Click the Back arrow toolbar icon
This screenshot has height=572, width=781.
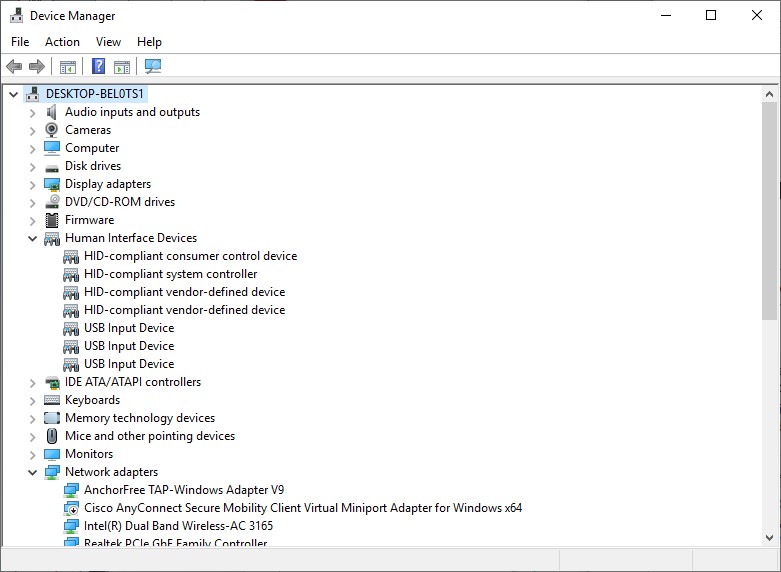pos(14,66)
